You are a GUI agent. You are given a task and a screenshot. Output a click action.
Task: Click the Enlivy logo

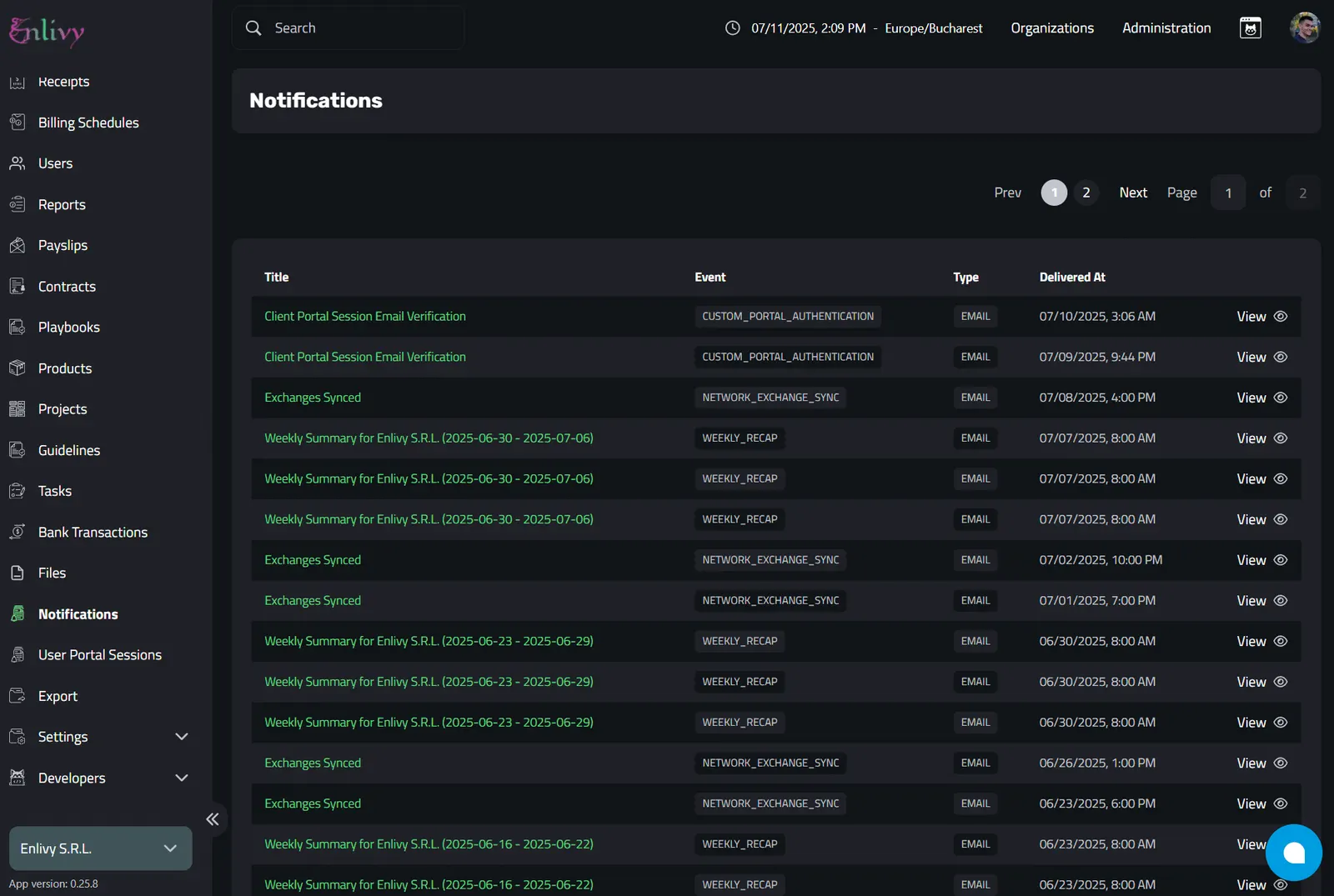47,31
